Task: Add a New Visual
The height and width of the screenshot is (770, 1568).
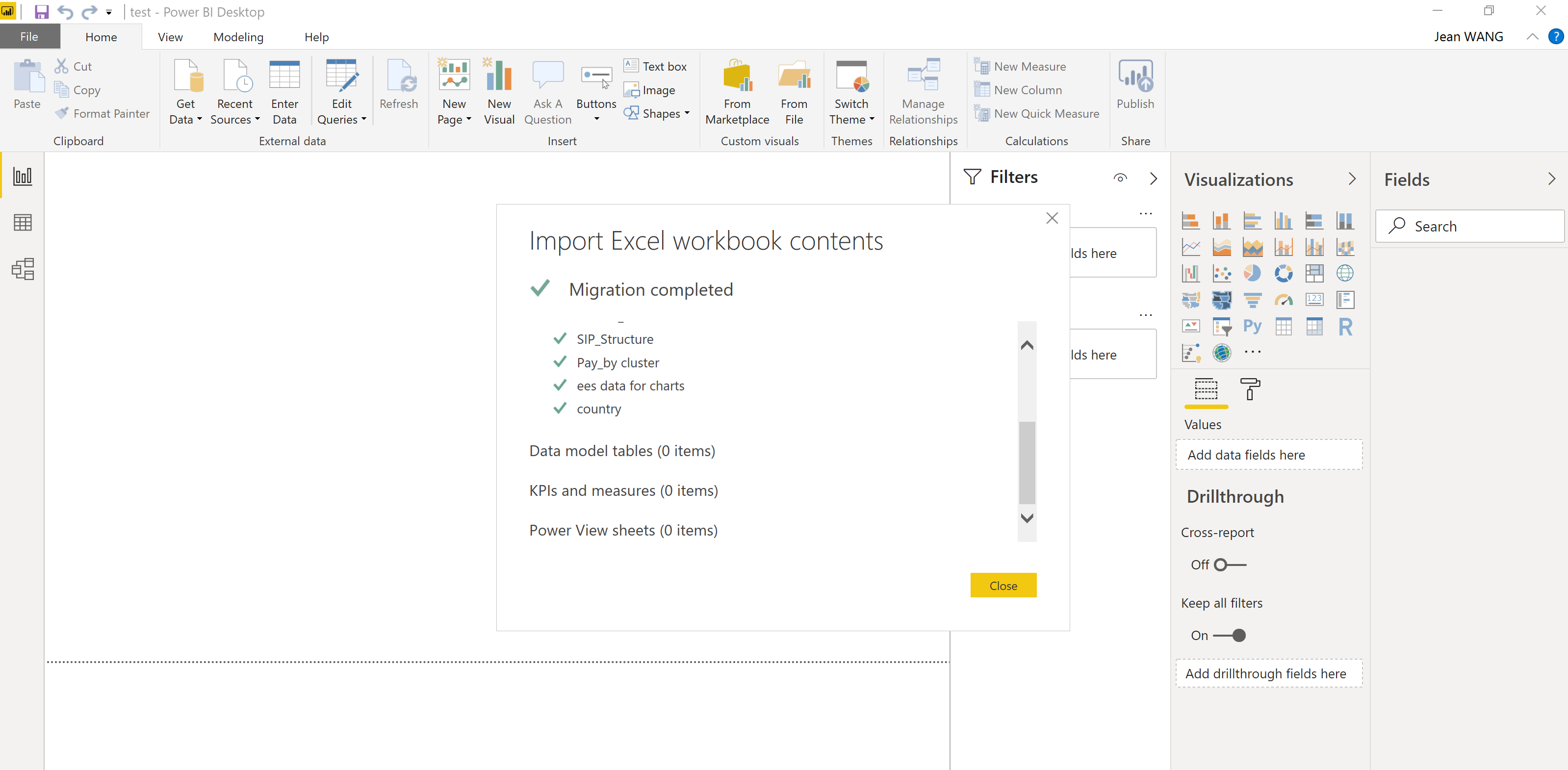Action: click(499, 92)
